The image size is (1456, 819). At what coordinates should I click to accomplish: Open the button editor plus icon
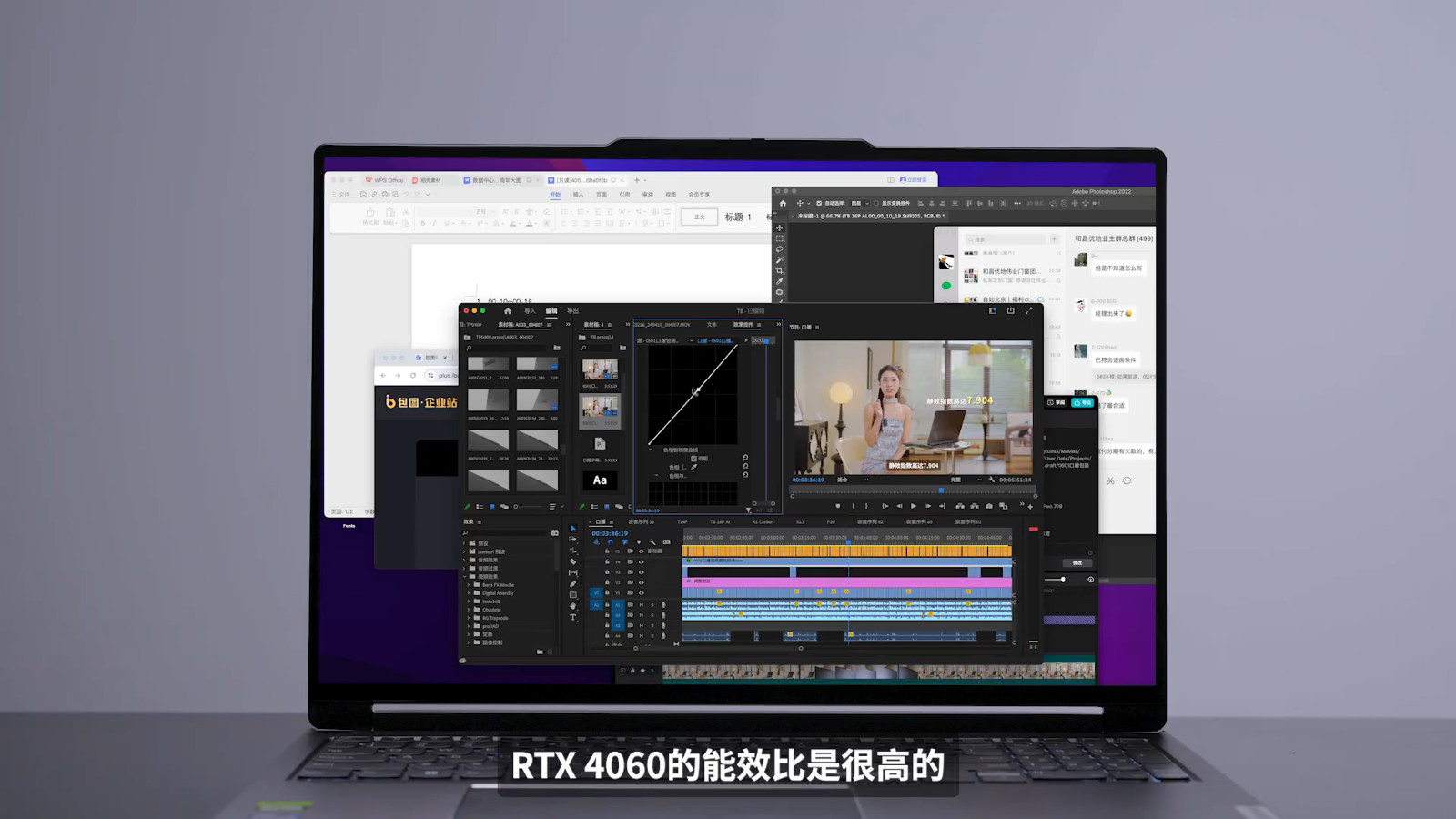1030,506
